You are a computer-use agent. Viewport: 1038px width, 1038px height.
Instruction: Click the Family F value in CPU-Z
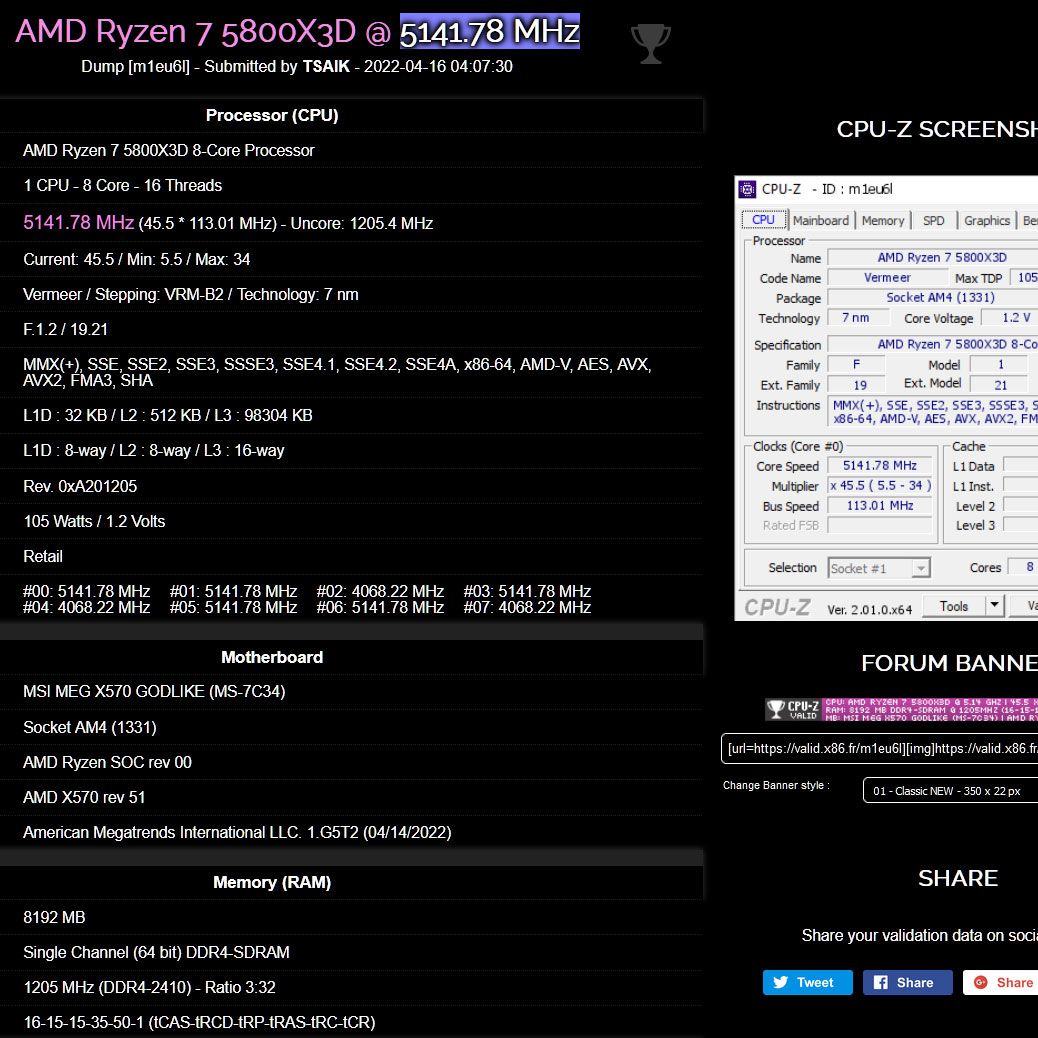pyautogui.click(x=856, y=364)
